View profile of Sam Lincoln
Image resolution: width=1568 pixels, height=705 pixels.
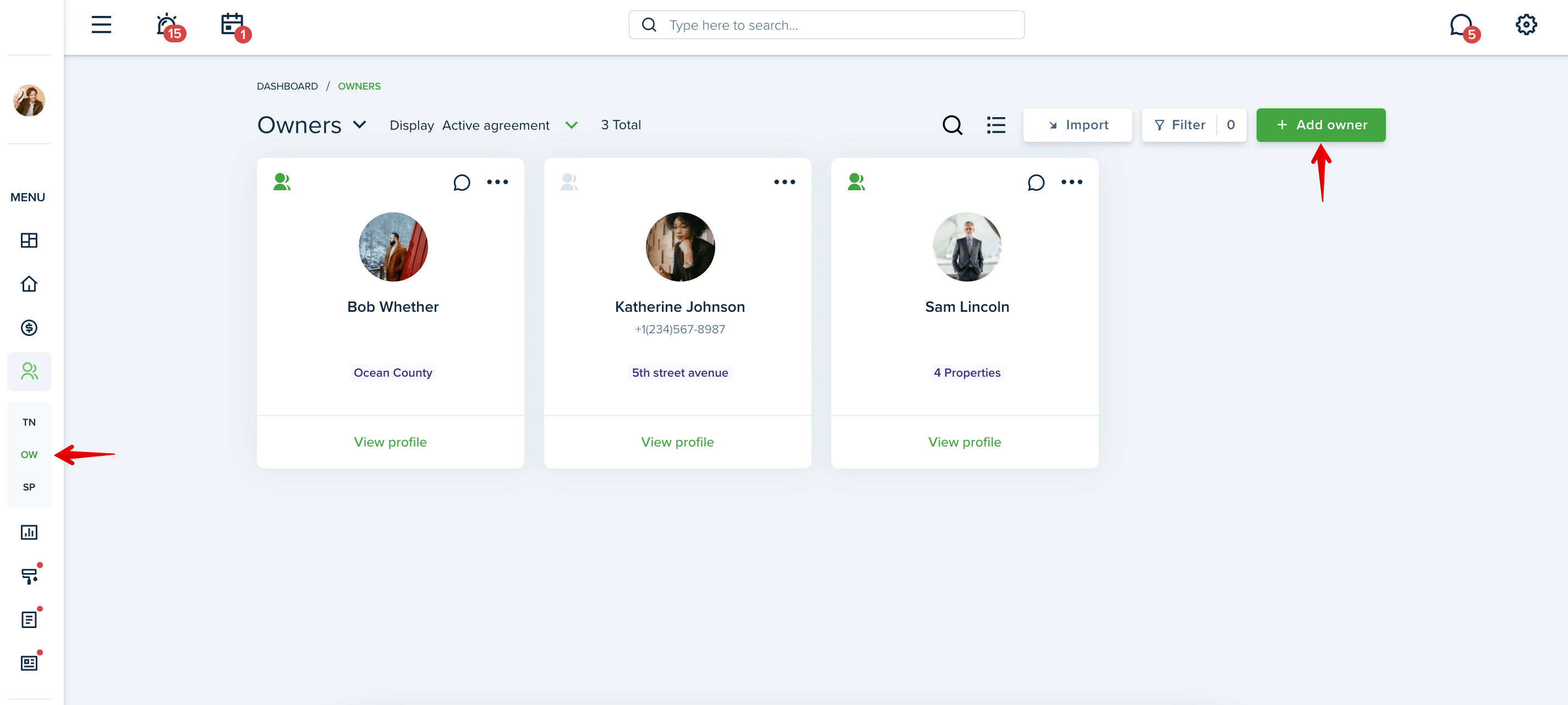click(x=964, y=442)
